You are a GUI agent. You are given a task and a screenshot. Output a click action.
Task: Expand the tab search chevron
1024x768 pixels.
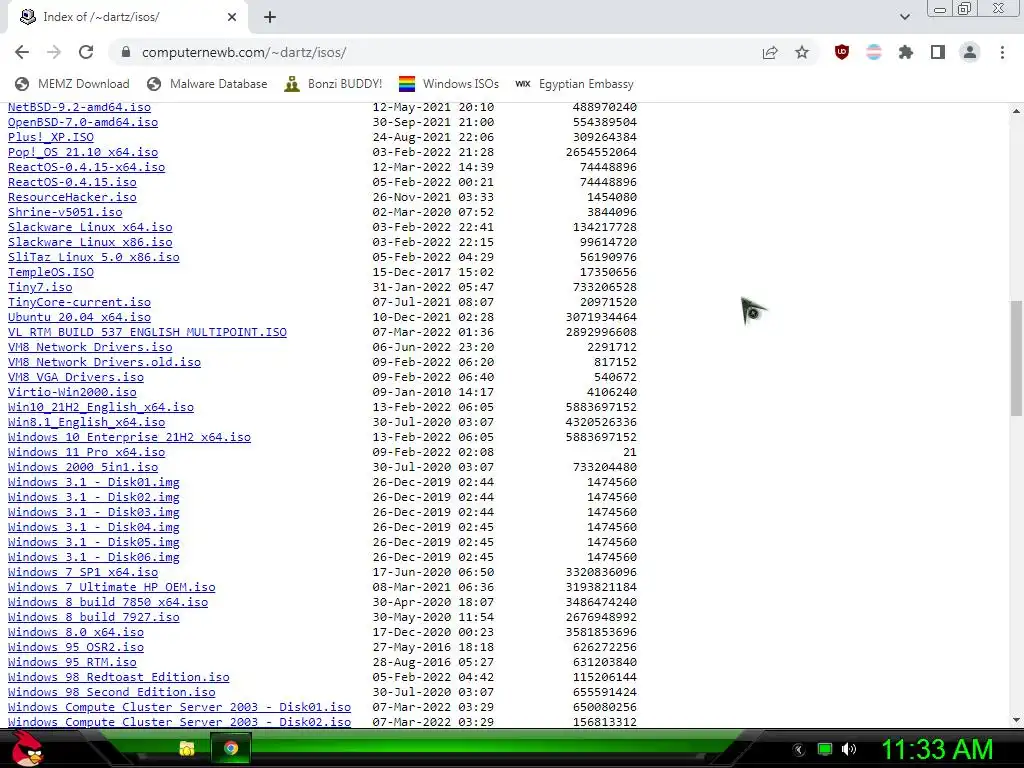click(x=904, y=17)
